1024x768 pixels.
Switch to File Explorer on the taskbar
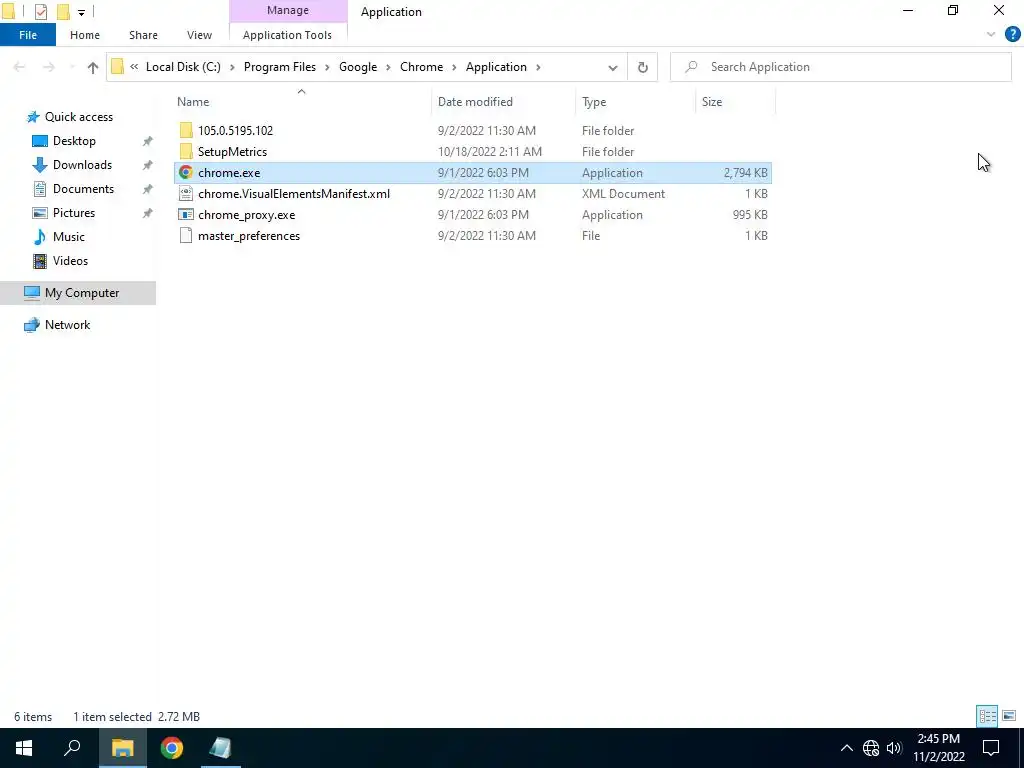tap(123, 748)
